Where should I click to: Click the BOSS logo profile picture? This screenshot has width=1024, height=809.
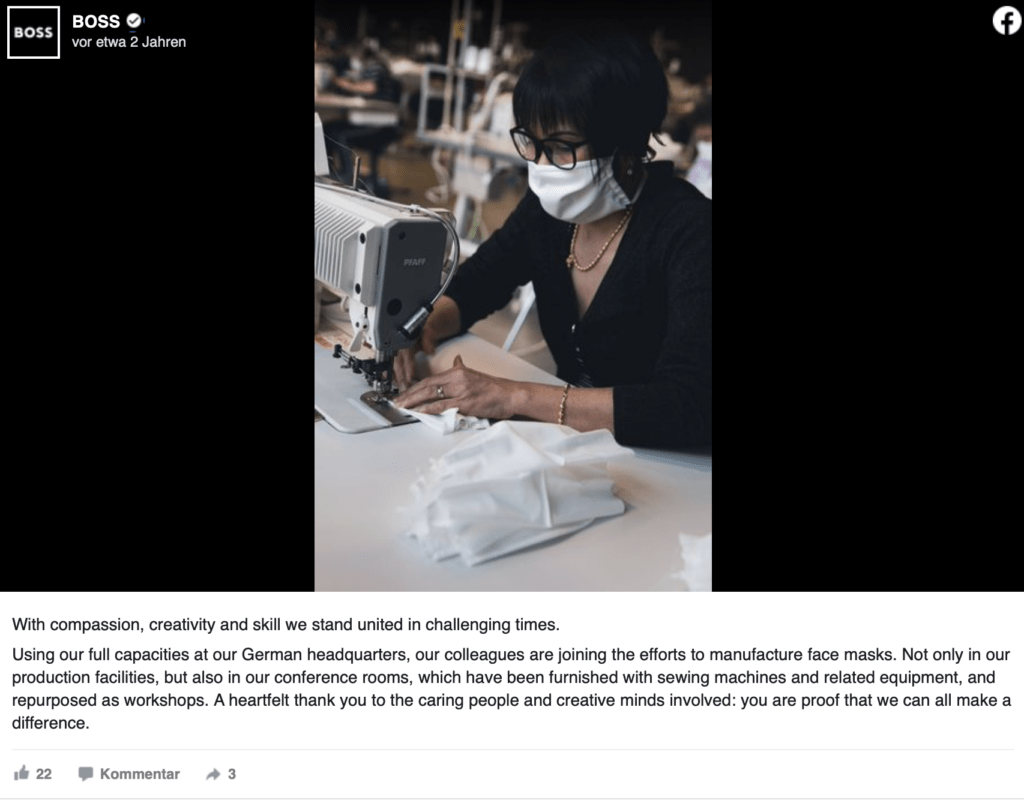(x=33, y=33)
